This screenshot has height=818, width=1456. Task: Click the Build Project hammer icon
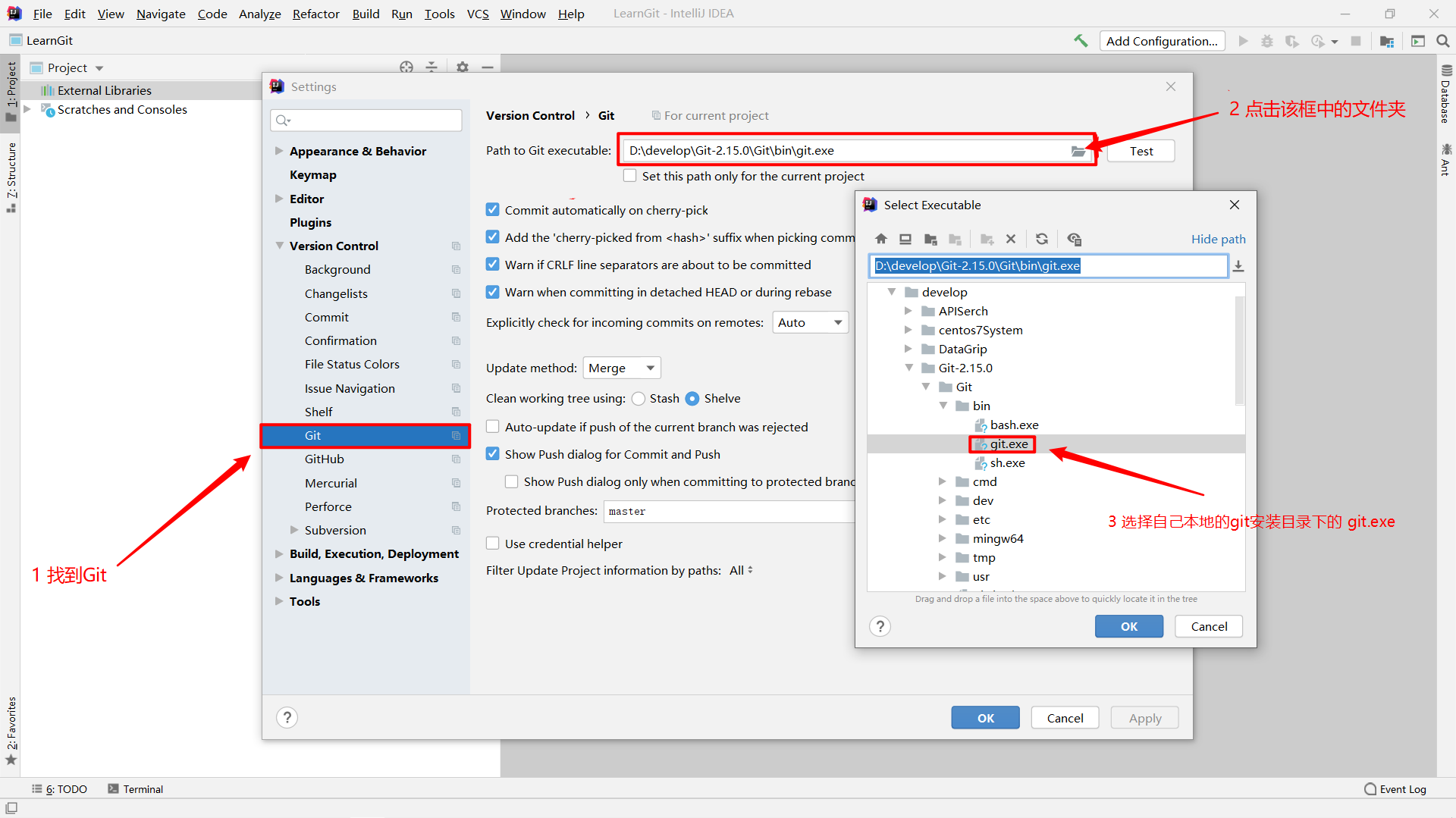[1081, 41]
